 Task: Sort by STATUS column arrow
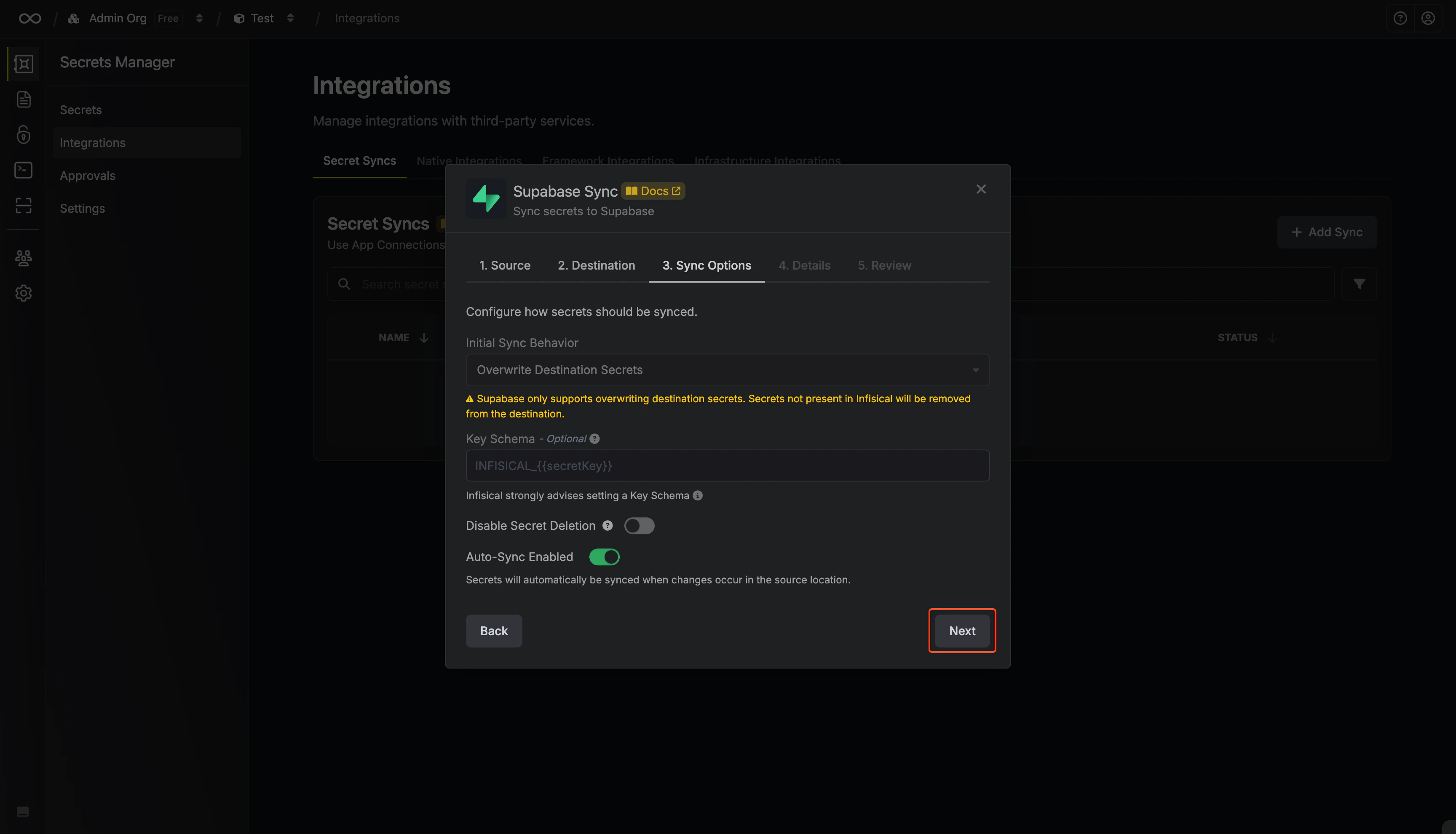tap(1272, 338)
